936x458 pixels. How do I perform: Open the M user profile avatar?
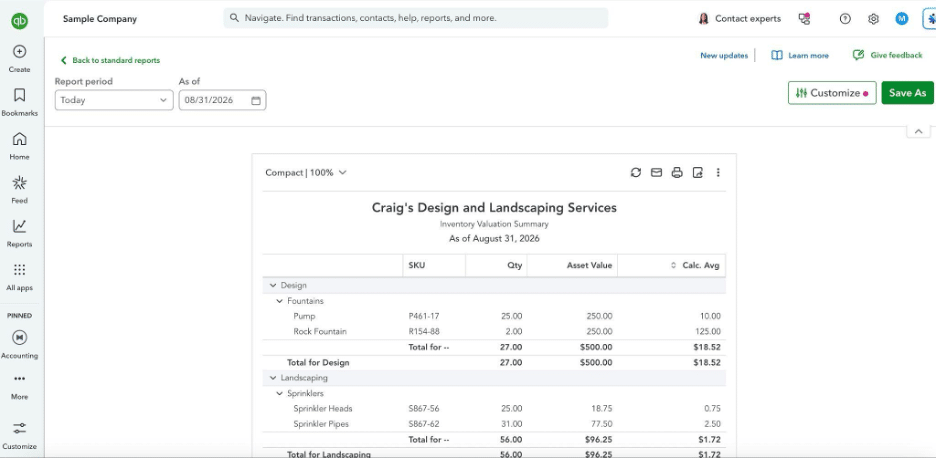(x=901, y=19)
